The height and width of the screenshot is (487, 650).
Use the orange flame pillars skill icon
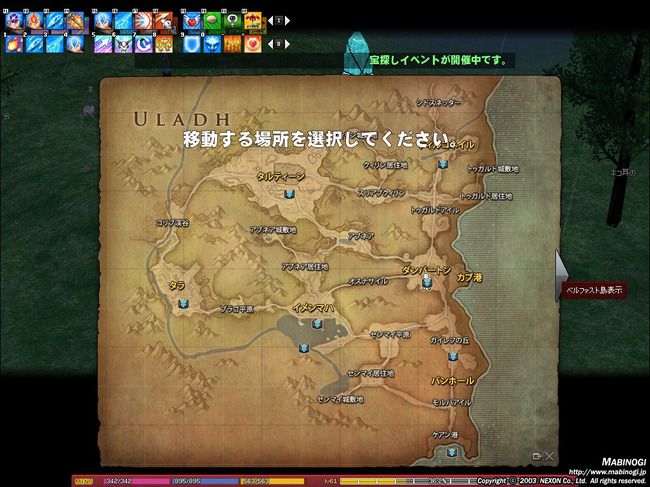pos(232,44)
